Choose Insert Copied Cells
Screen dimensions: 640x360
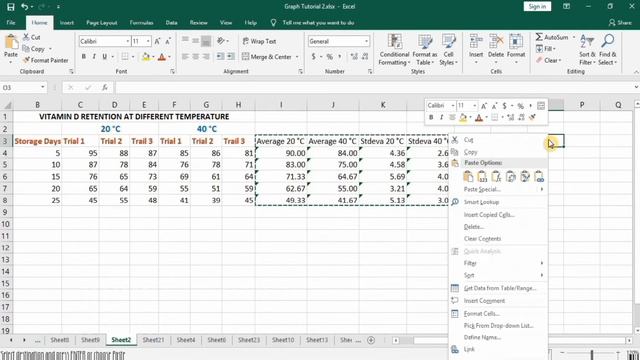(489, 215)
